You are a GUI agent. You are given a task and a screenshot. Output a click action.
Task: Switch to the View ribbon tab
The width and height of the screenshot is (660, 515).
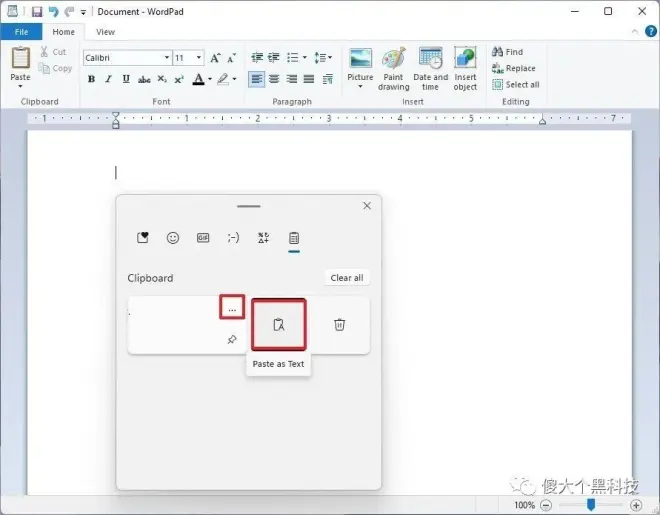105,32
